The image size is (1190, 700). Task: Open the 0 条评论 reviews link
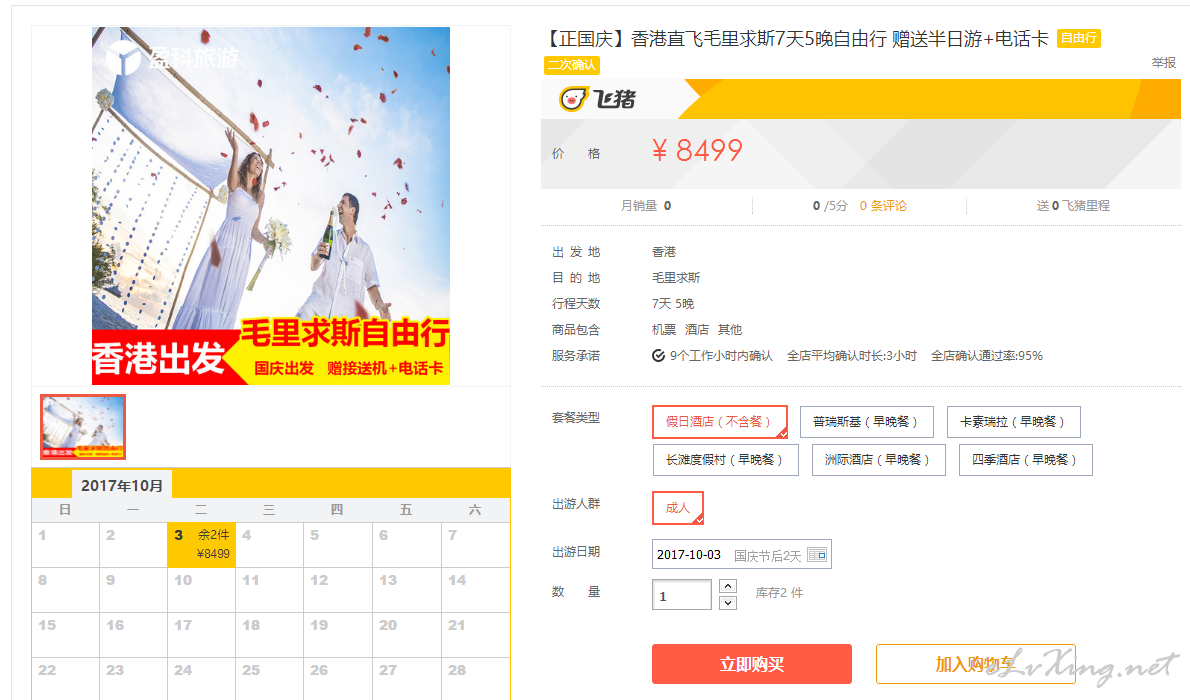point(883,206)
